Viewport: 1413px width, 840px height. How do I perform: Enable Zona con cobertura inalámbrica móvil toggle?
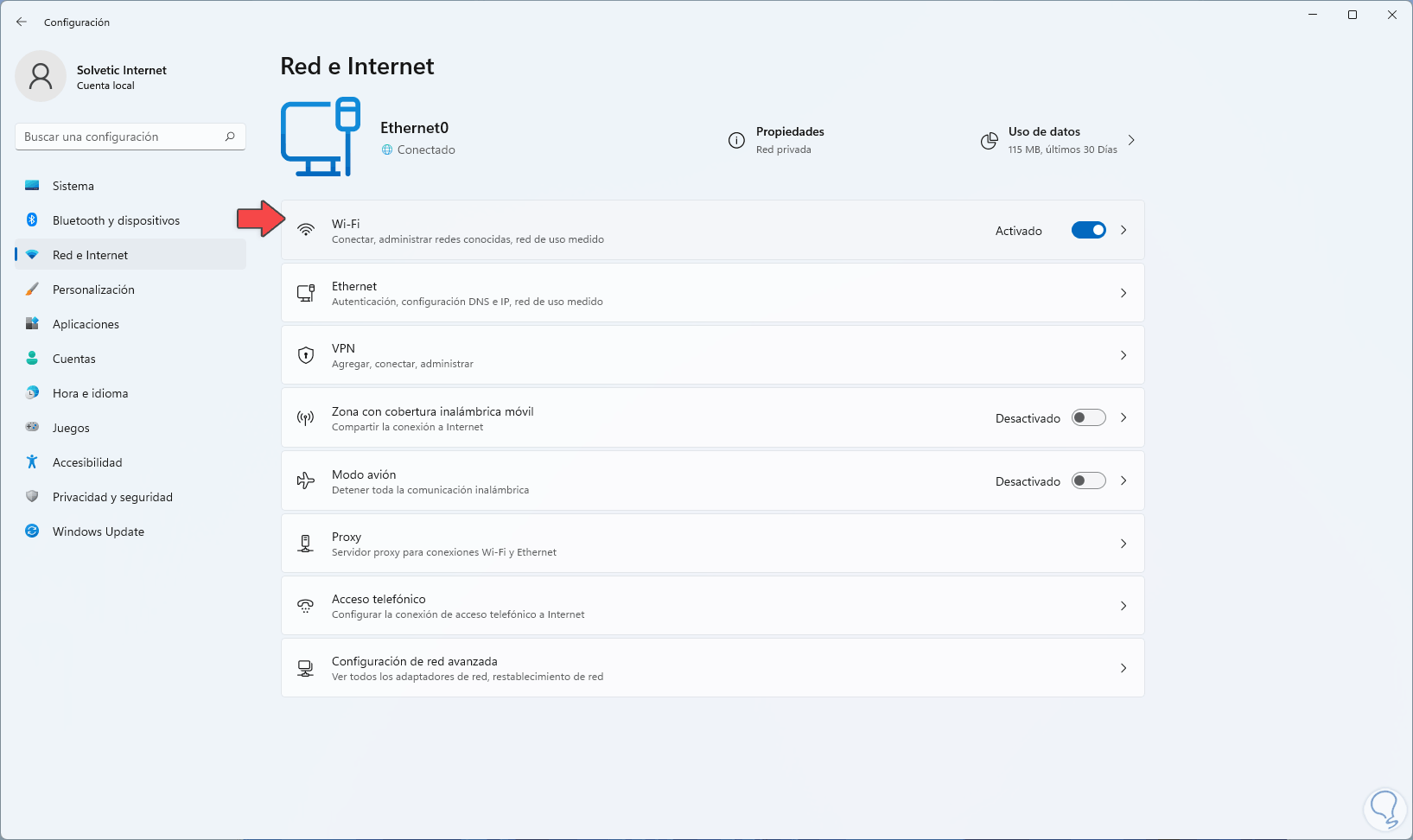click(x=1088, y=418)
